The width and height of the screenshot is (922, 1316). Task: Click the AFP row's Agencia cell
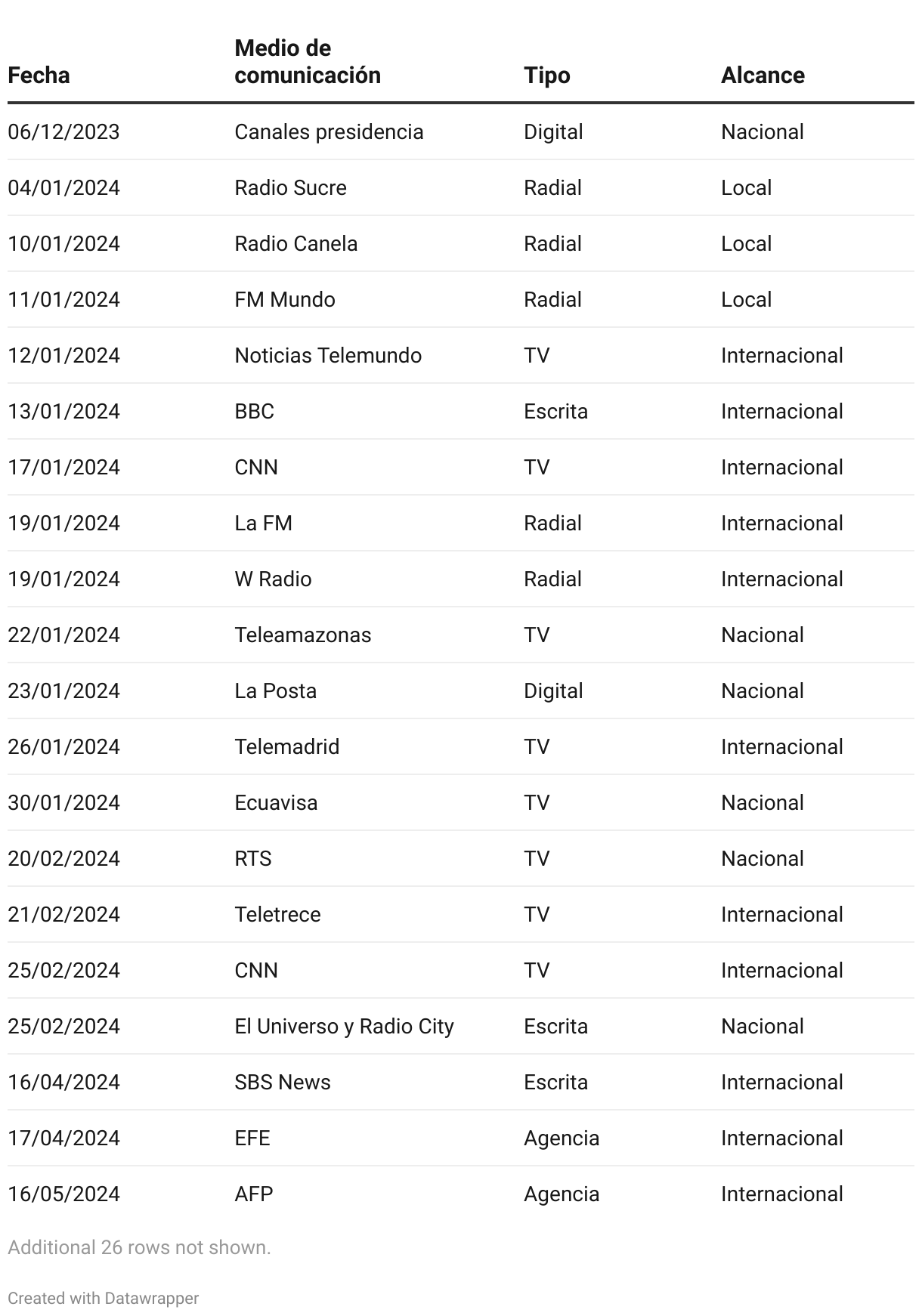pyautogui.click(x=561, y=1194)
